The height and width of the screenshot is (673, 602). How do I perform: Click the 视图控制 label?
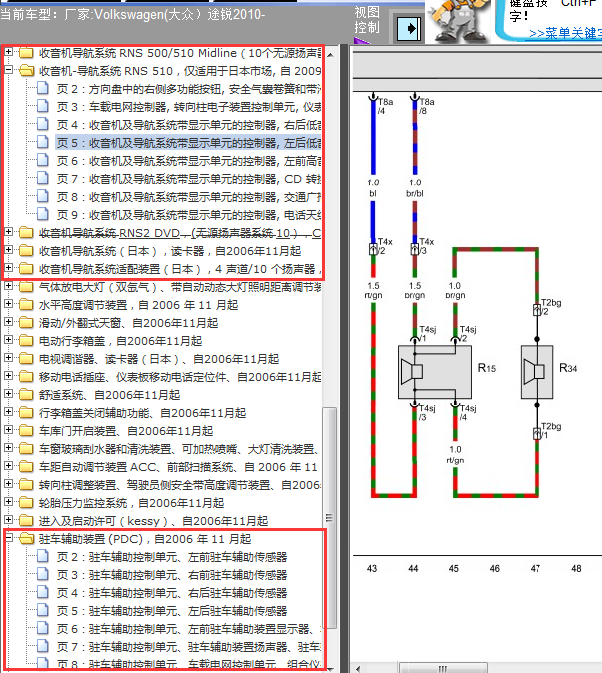(366, 20)
